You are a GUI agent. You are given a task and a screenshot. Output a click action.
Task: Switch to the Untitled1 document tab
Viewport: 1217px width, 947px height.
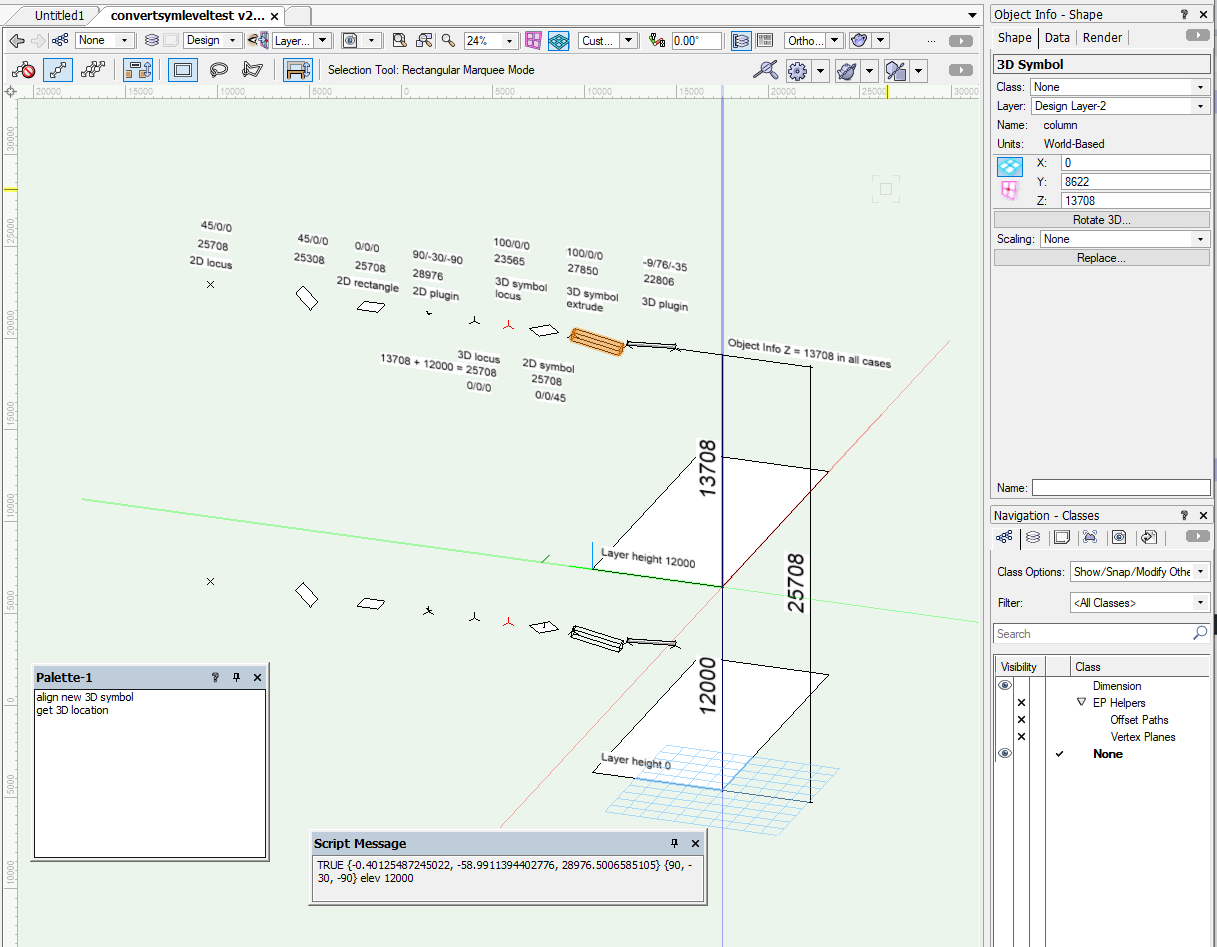59,16
